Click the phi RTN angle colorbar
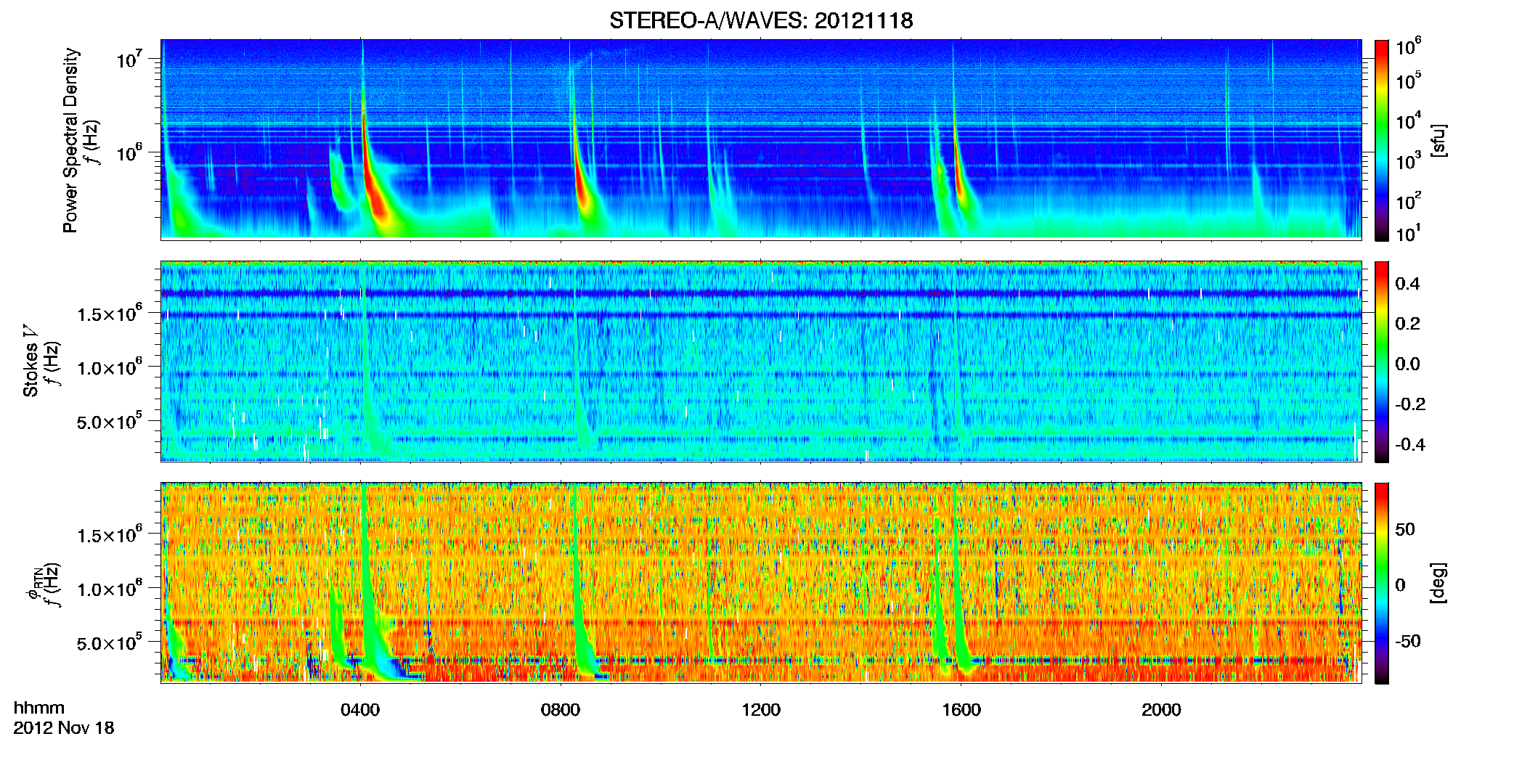The height and width of the screenshot is (784, 1522). tap(1382, 583)
